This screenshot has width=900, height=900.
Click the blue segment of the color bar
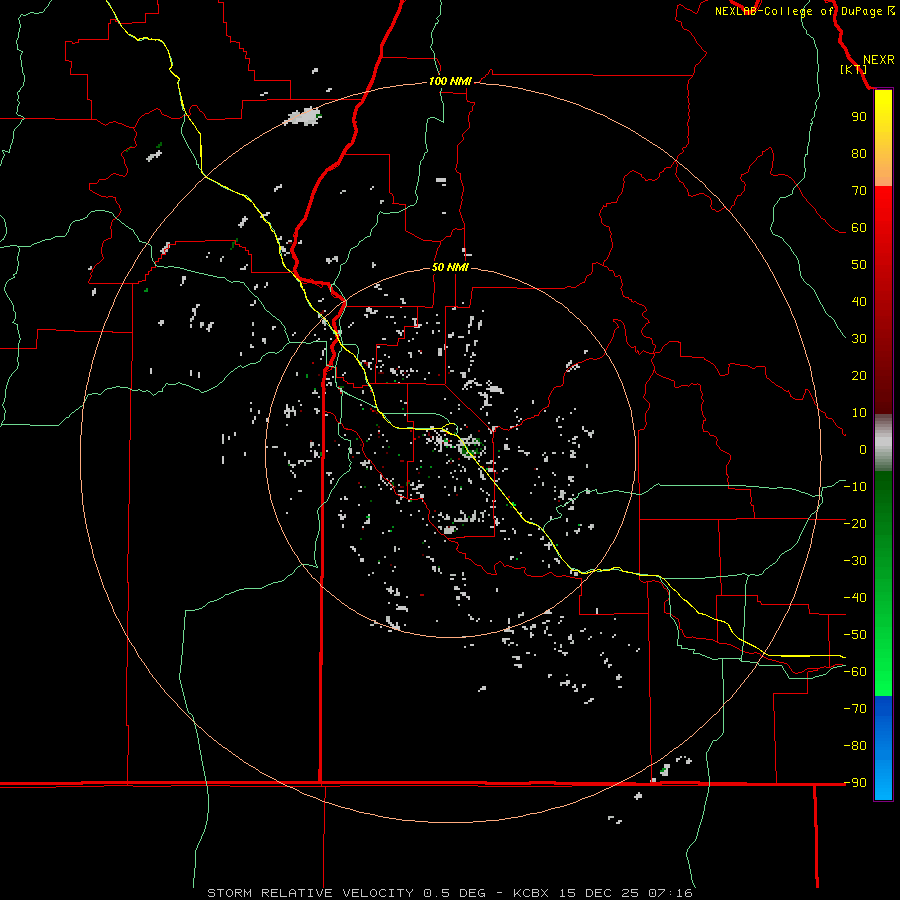(883, 747)
